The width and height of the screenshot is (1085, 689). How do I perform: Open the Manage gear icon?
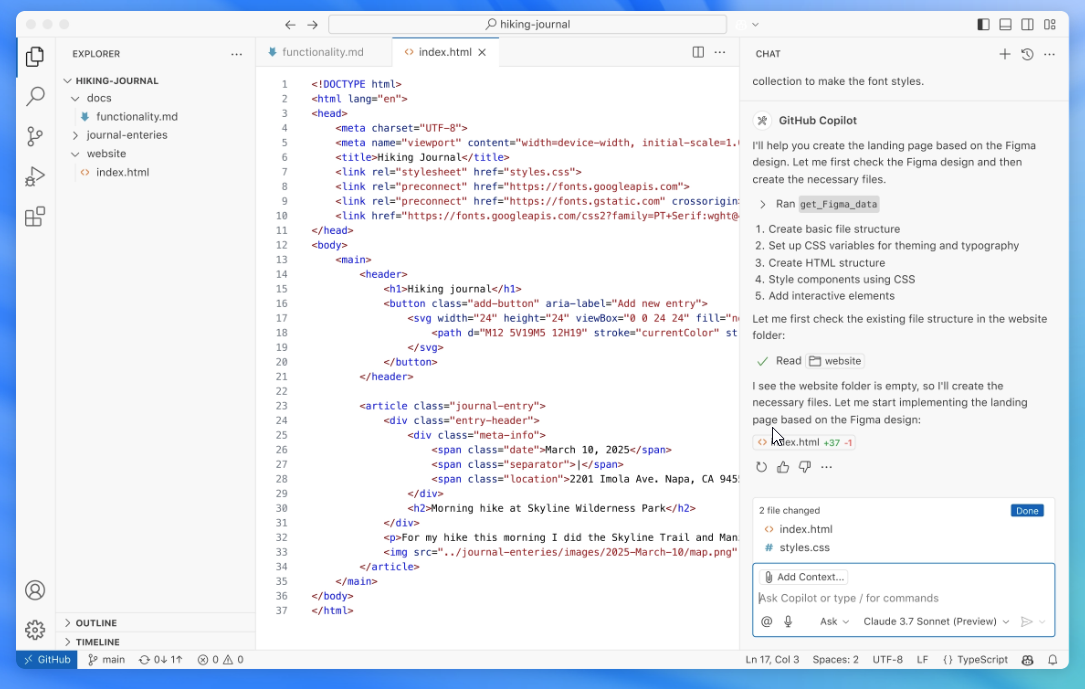point(35,630)
